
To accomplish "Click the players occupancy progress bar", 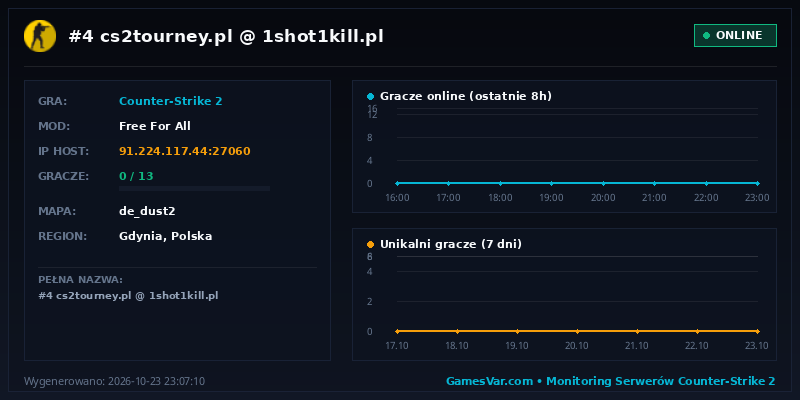I will 194,189.
